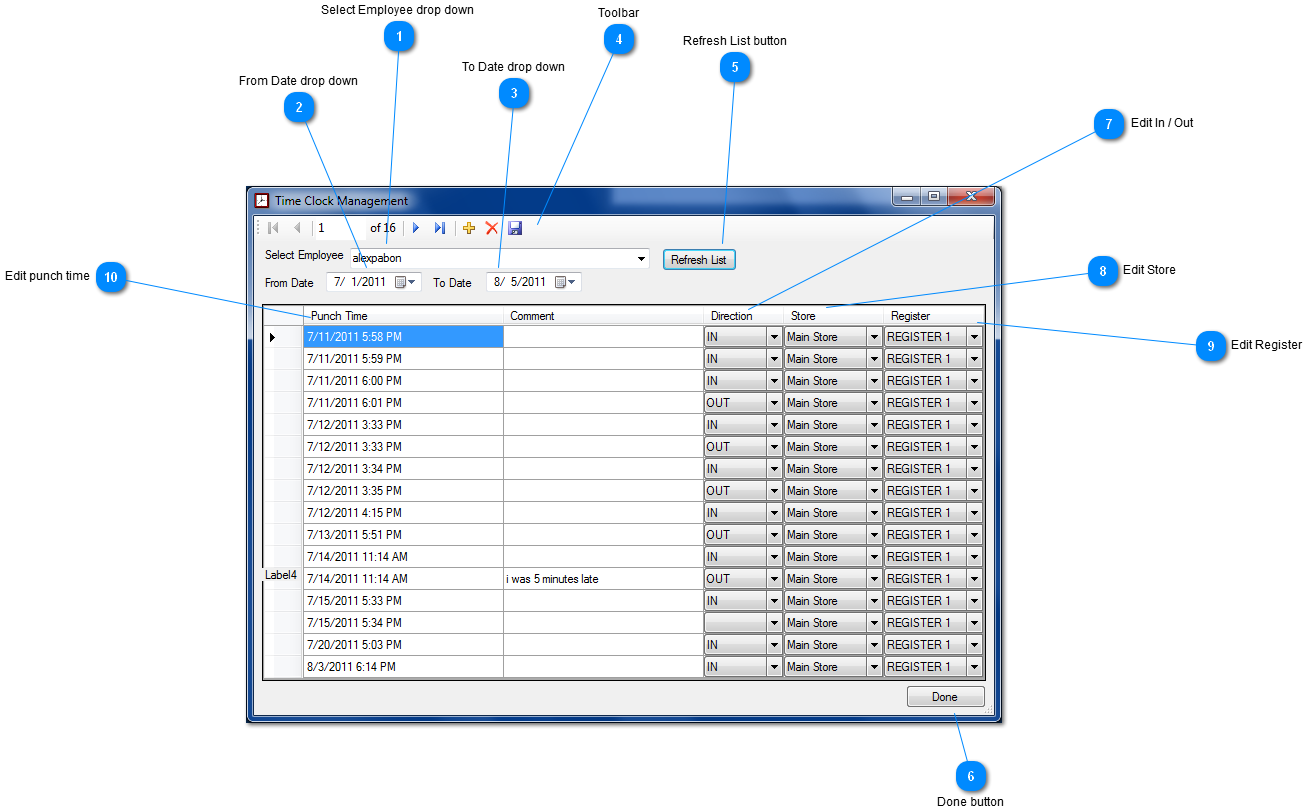Close the Time Clock Management window
Screen dimensions: 1306x812
pos(970,196)
